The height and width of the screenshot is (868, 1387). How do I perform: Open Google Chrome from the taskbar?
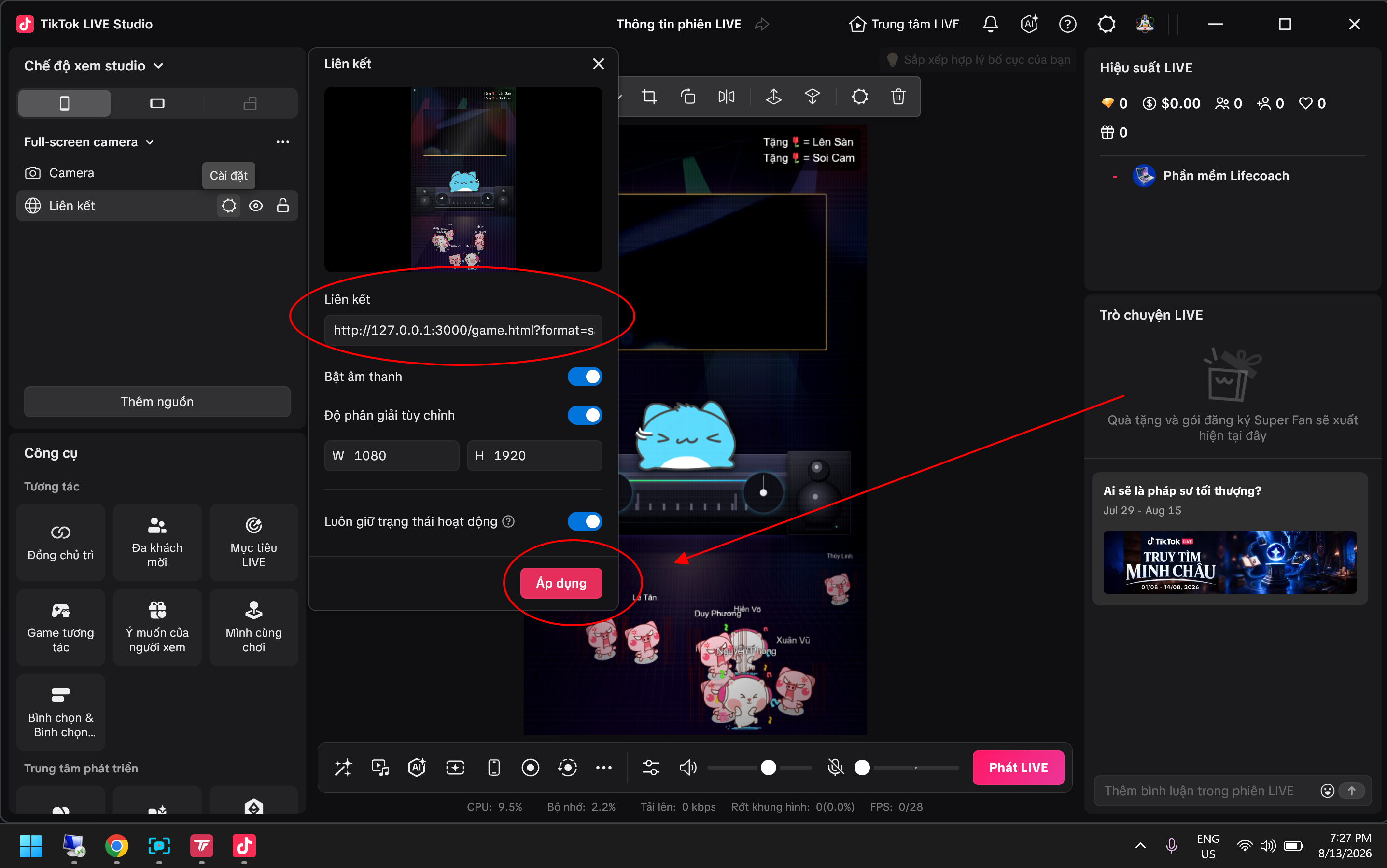coord(116,846)
